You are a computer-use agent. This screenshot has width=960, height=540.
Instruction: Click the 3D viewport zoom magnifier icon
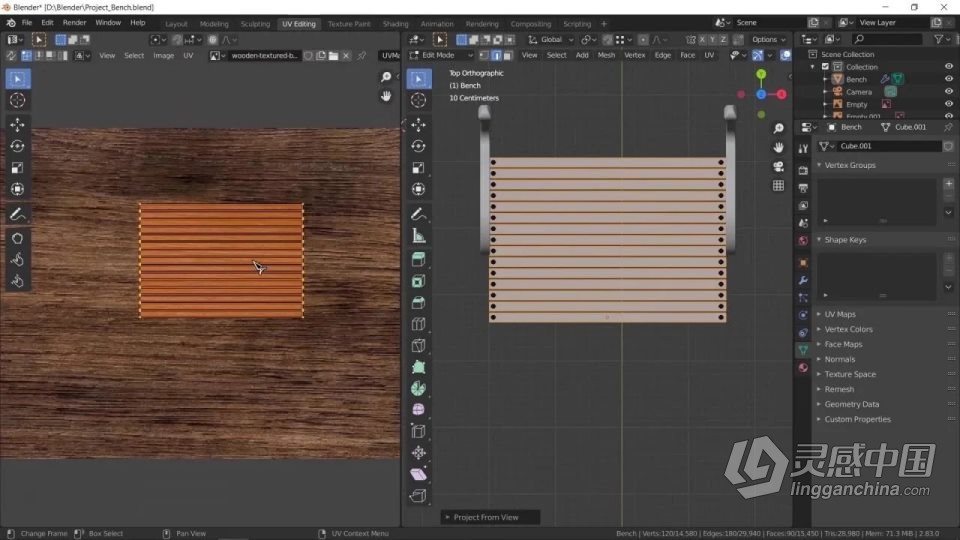pos(778,128)
